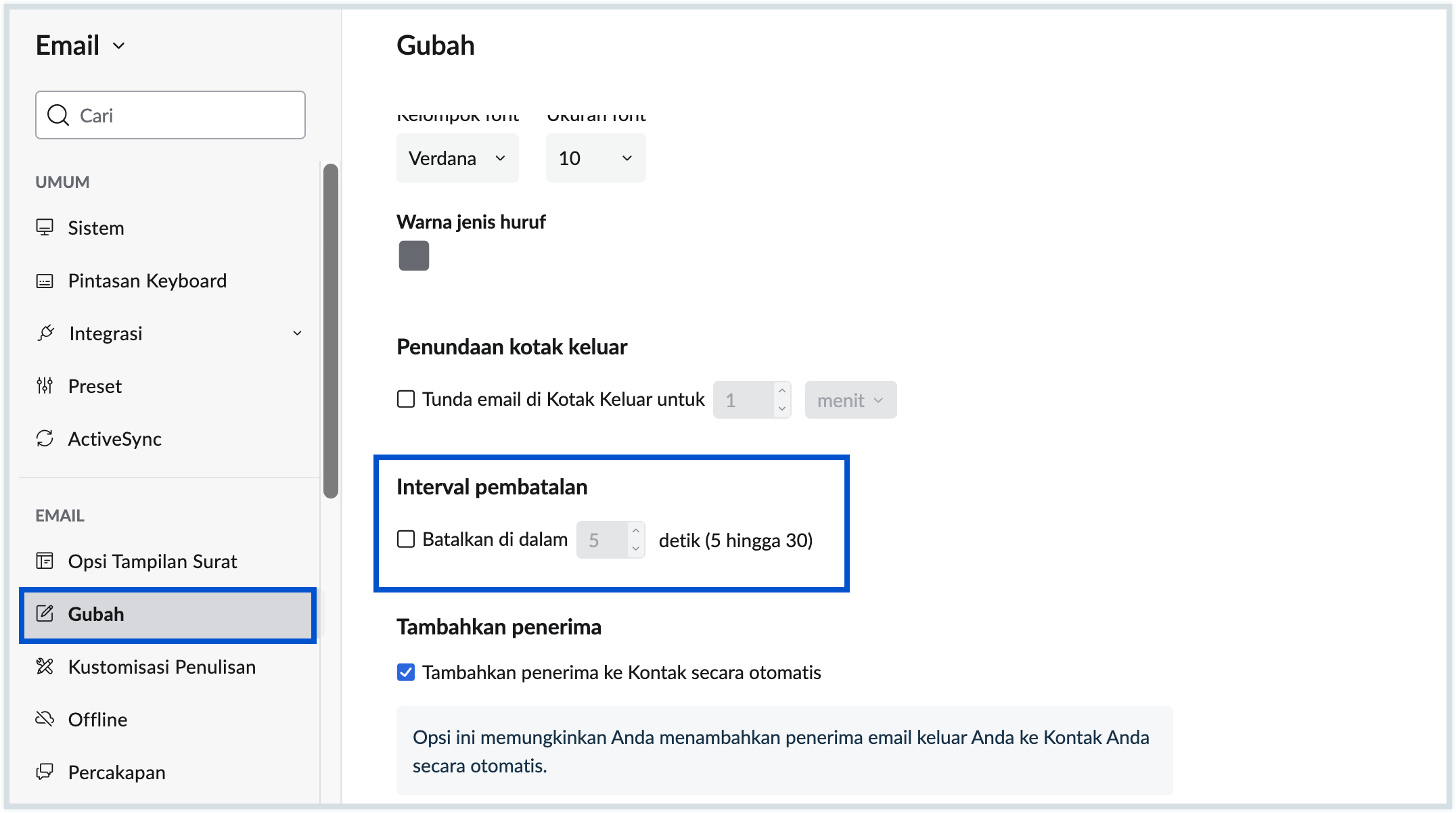Click the Kustomisasi Penulisan icon
The image size is (1456, 813).
45,666
